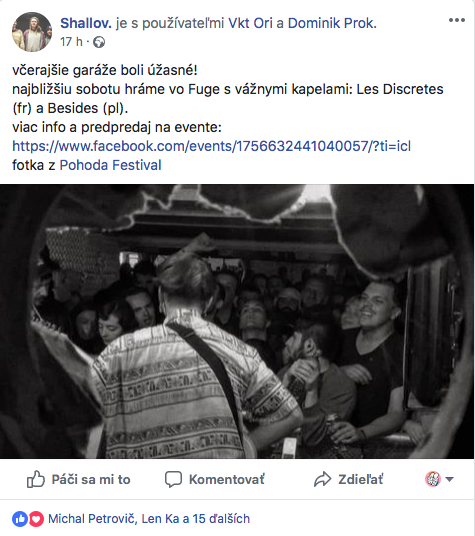Expand the post-as profile selector arrow
This screenshot has width=475, height=536.
click(449, 479)
